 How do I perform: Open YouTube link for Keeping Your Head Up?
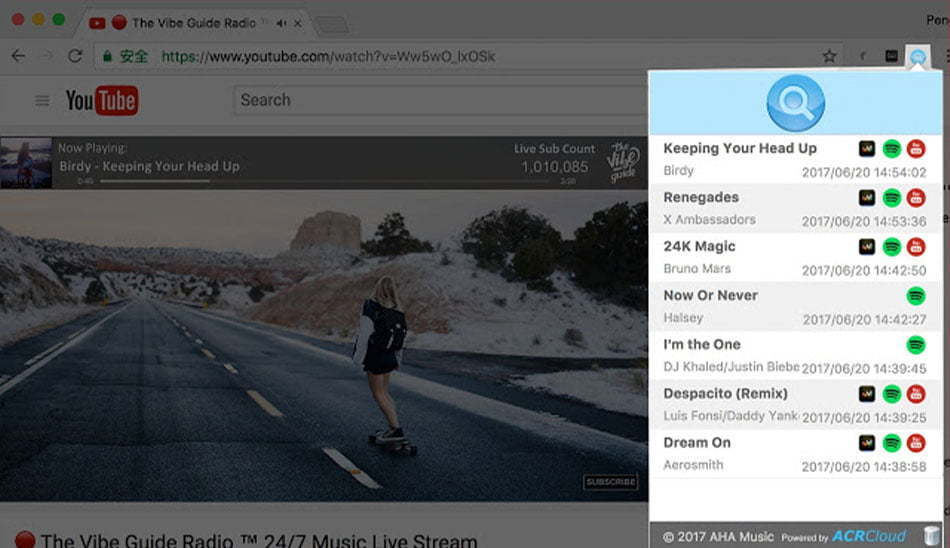(916, 149)
